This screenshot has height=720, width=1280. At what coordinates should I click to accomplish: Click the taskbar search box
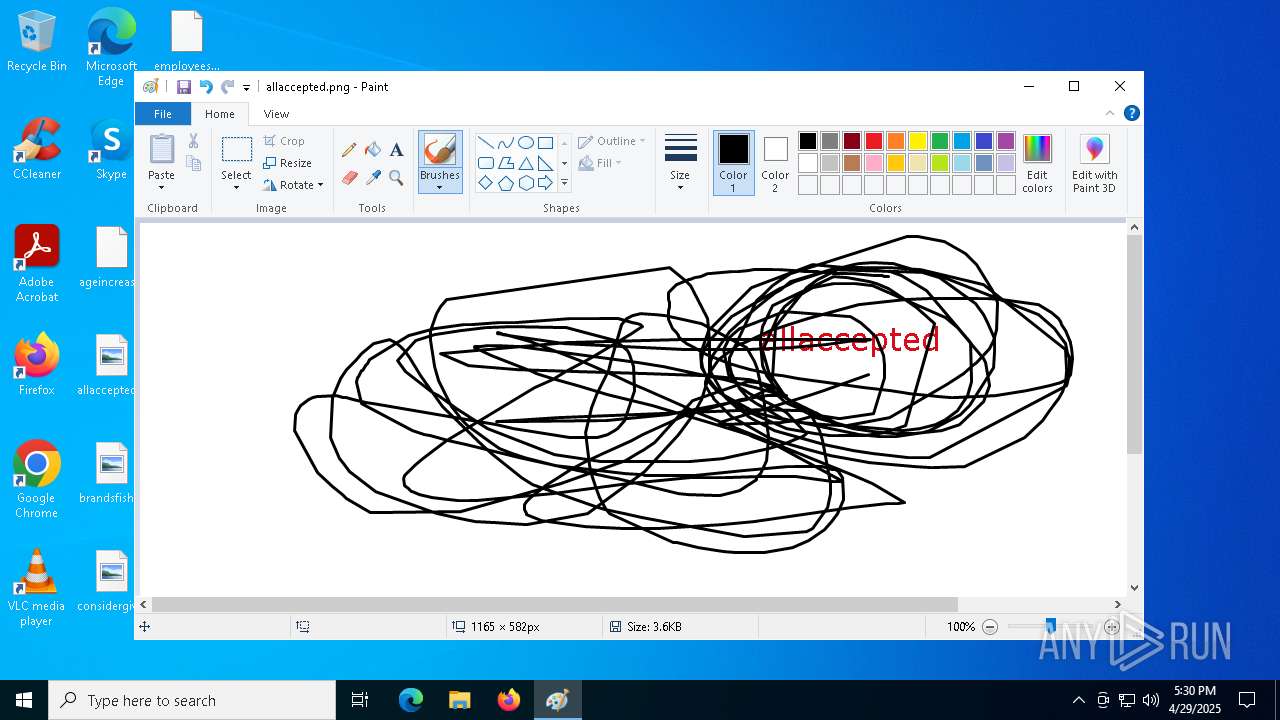coord(192,700)
